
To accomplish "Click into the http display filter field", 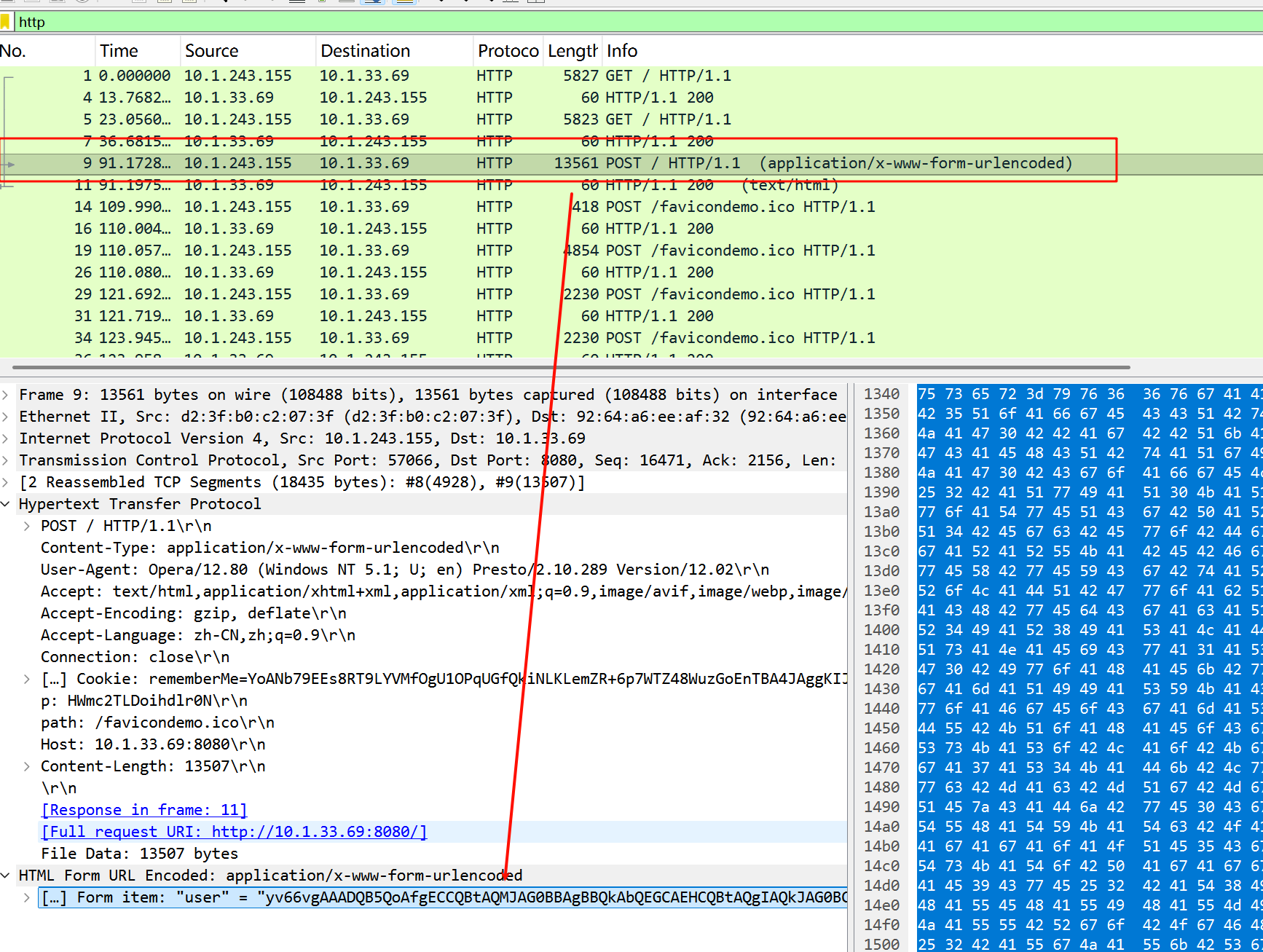I will [583, 22].
